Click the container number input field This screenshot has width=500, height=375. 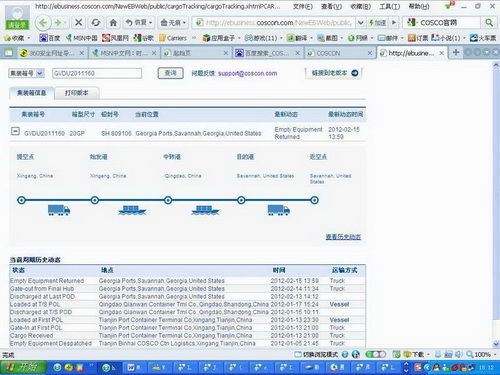point(97,73)
